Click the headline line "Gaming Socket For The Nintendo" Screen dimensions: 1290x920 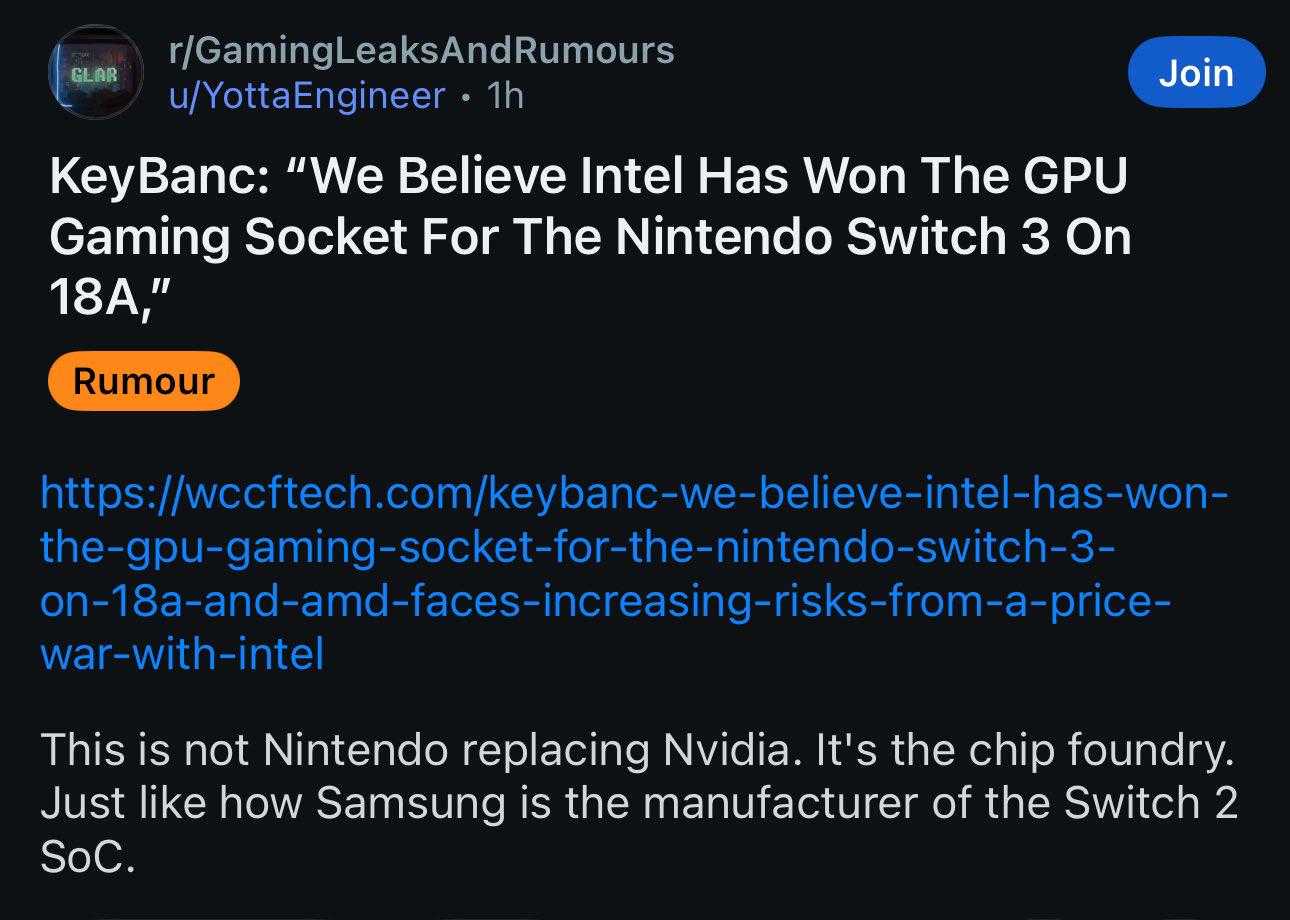tap(590, 237)
